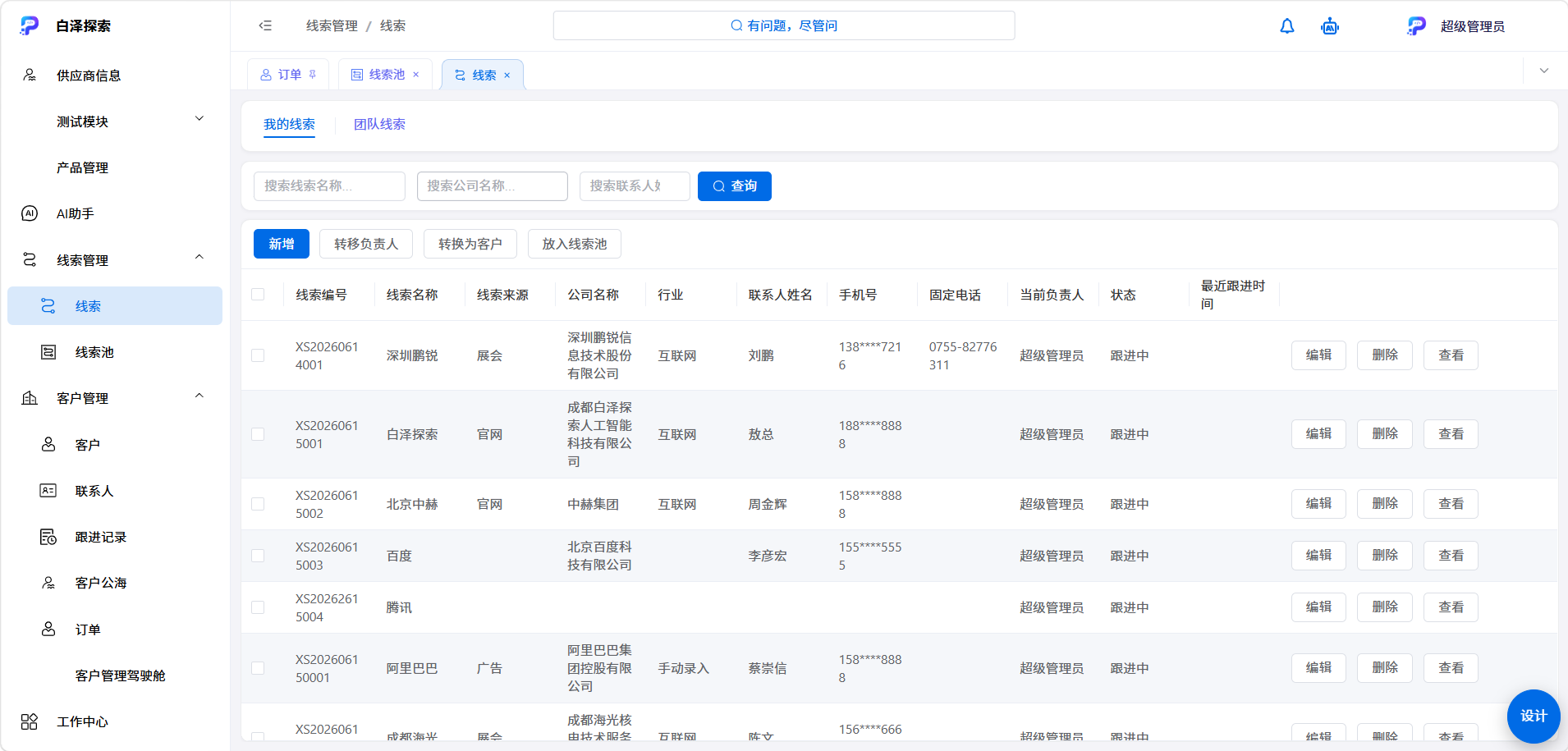This screenshot has width=1568, height=751.
Task: Check the row for 北京中赫
Action: 258,504
